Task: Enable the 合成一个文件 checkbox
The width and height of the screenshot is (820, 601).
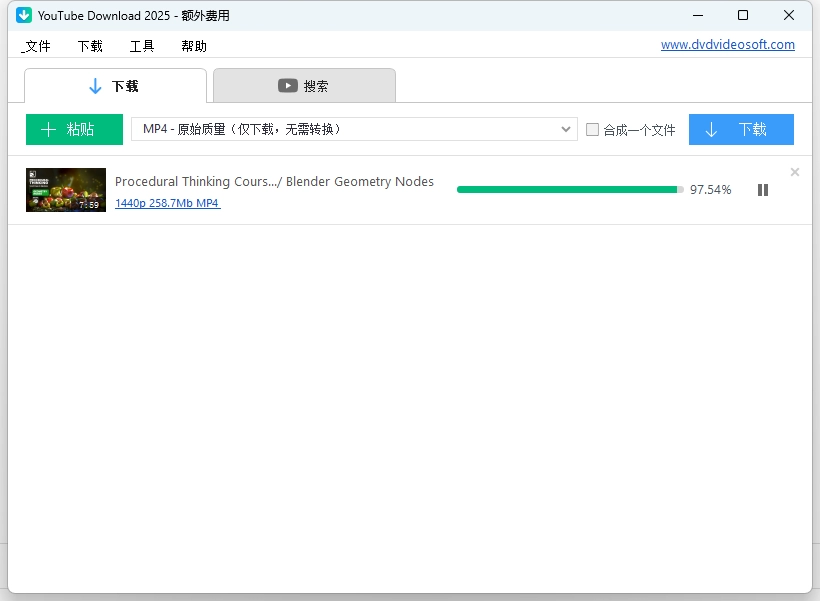Action: [593, 129]
